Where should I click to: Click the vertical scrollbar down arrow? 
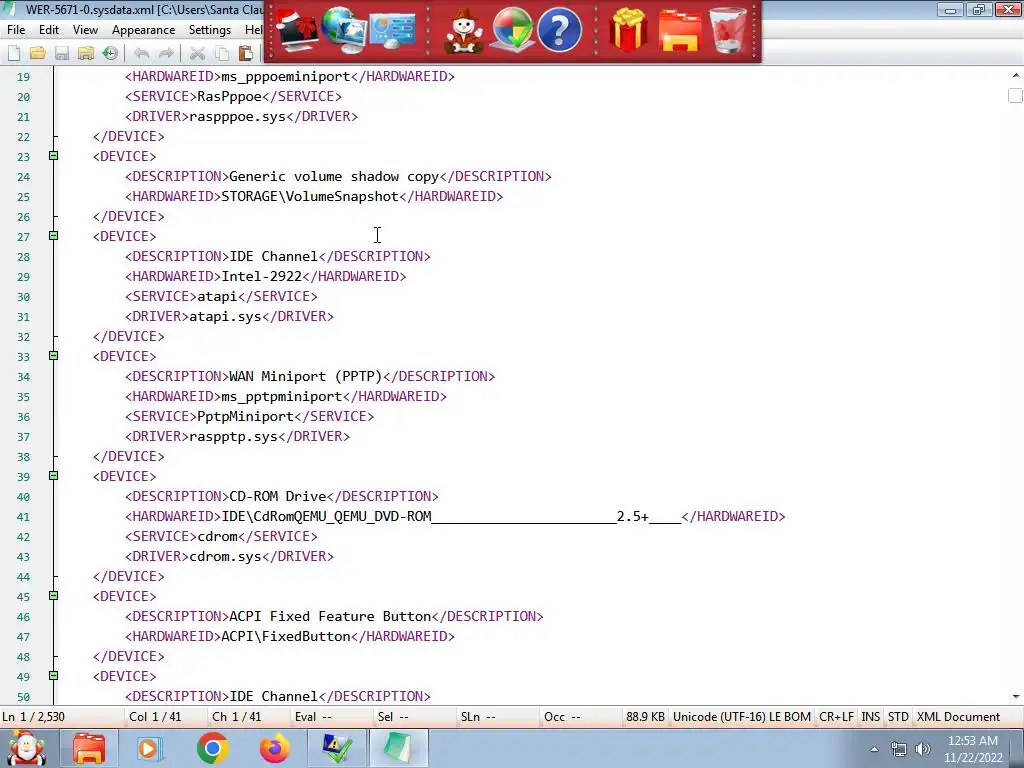[1016, 697]
